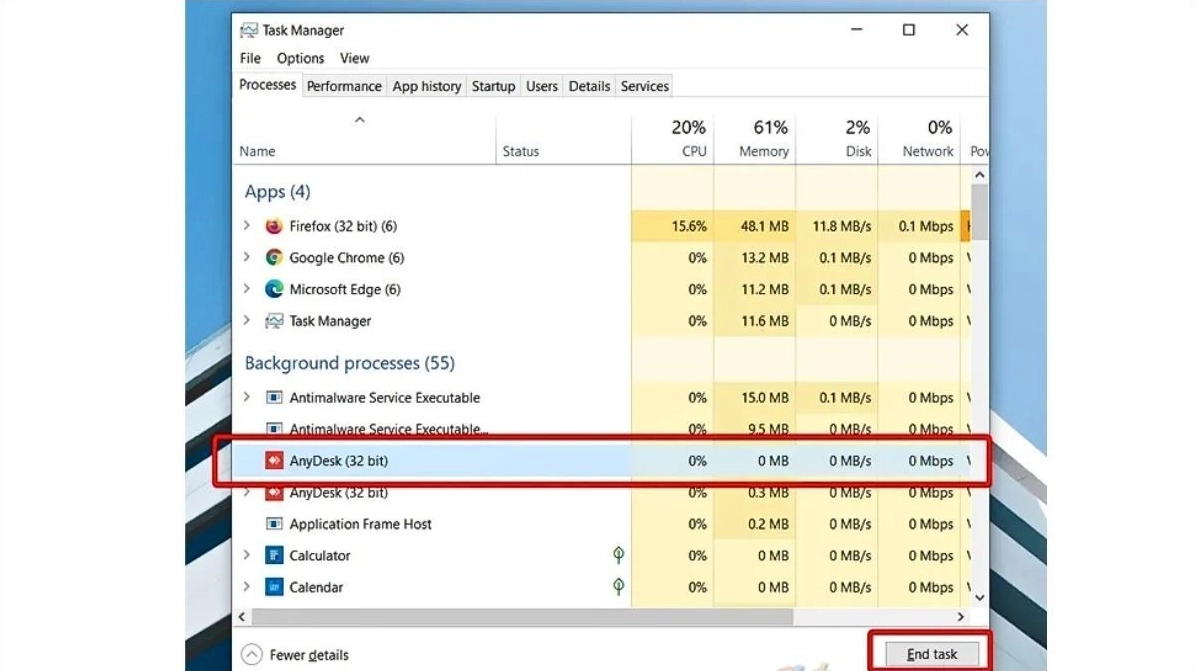This screenshot has height=671, width=1196.
Task: Click the Calendar process icon
Action: 272,587
